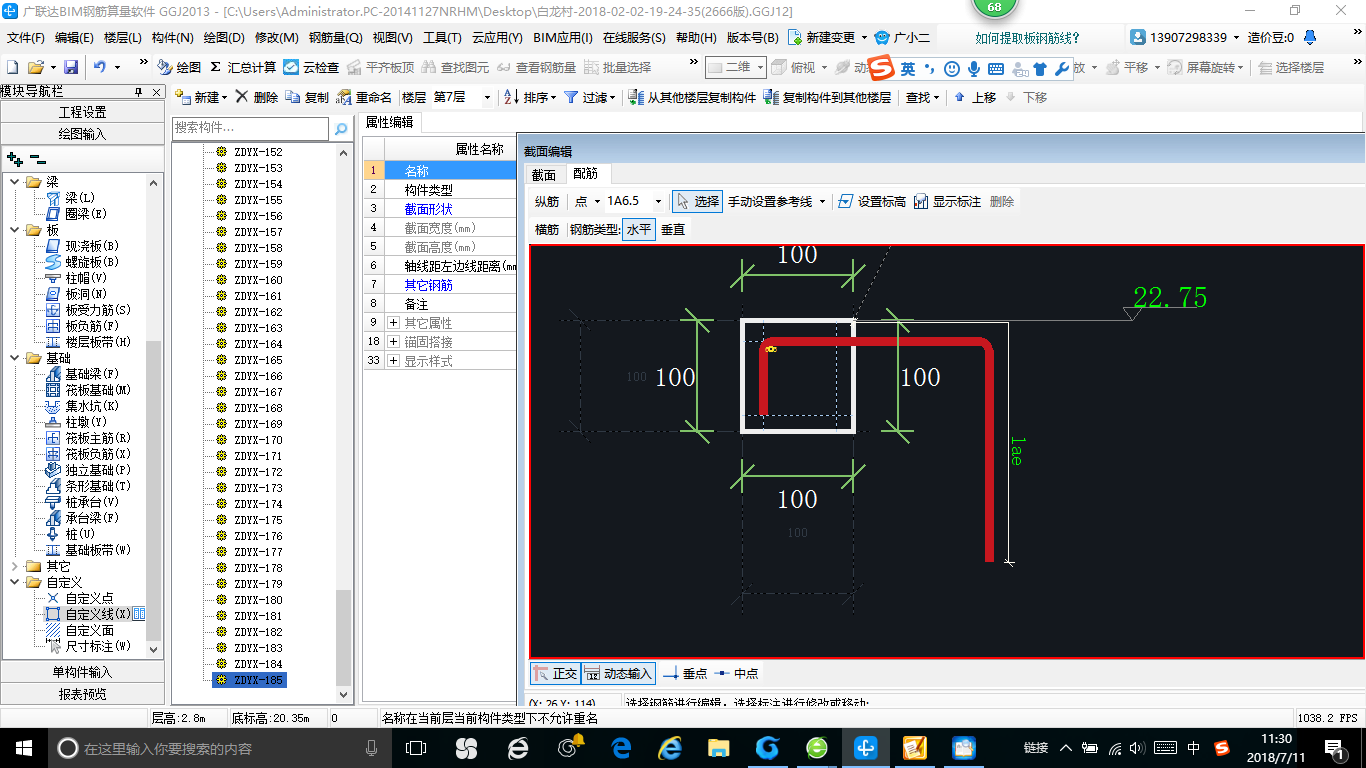Run 汇总计算 summary calculation
The width and height of the screenshot is (1366, 768).
click(243, 67)
